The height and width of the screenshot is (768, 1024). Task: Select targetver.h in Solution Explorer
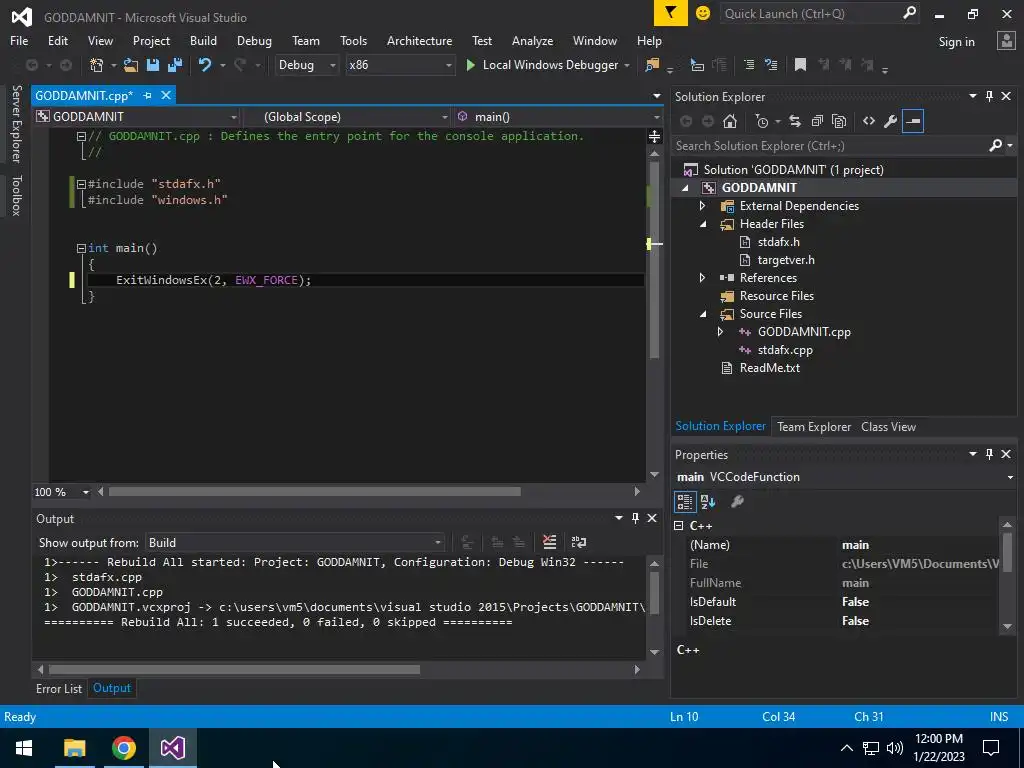pyautogui.click(x=786, y=260)
